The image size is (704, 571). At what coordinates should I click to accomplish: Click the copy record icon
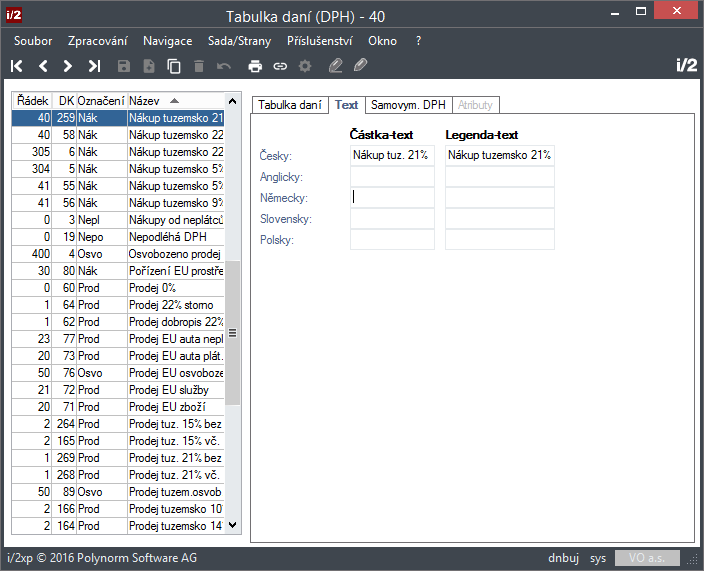pos(174,66)
